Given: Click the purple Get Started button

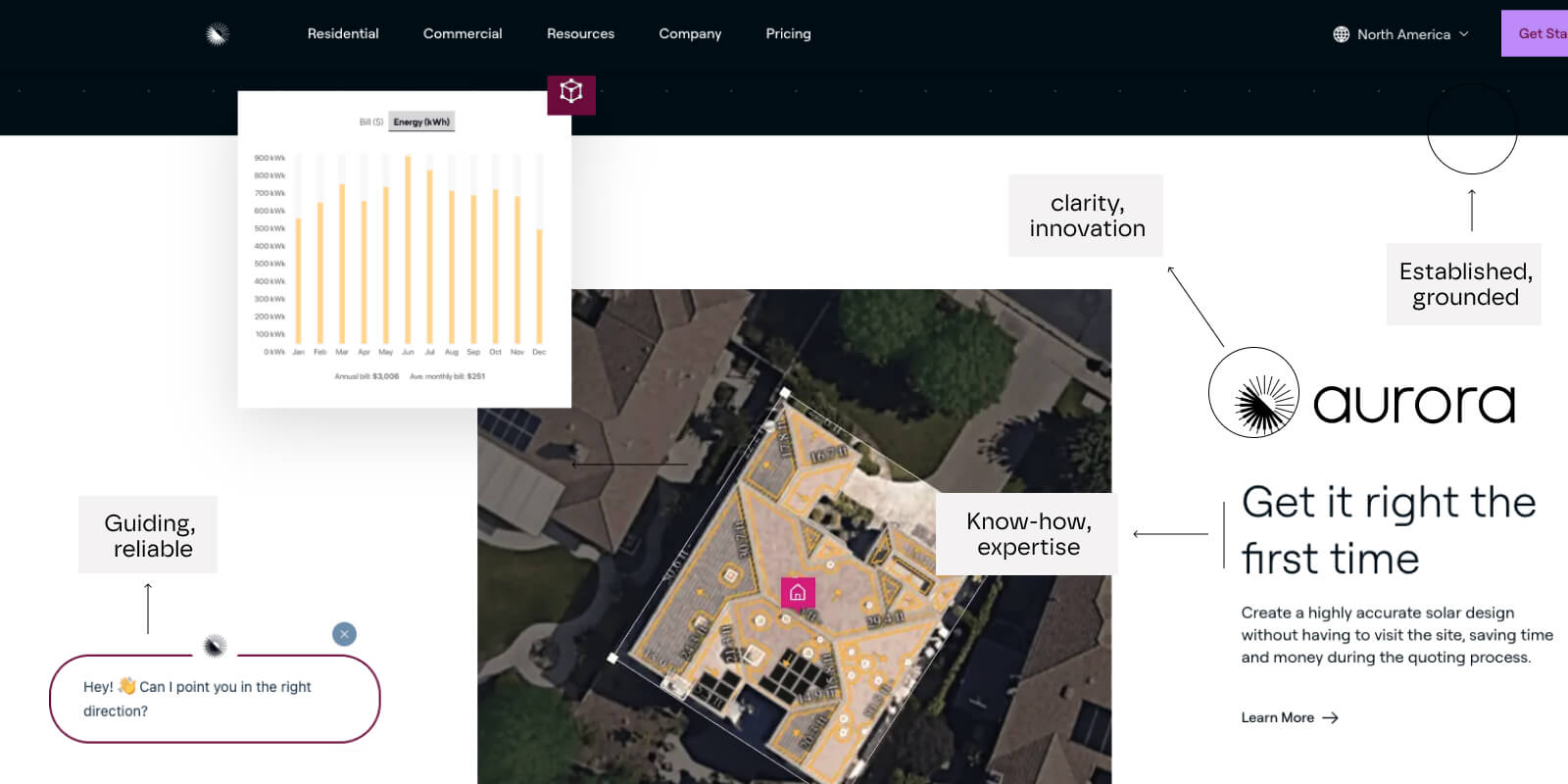Looking at the screenshot, I should pyautogui.click(x=1535, y=33).
